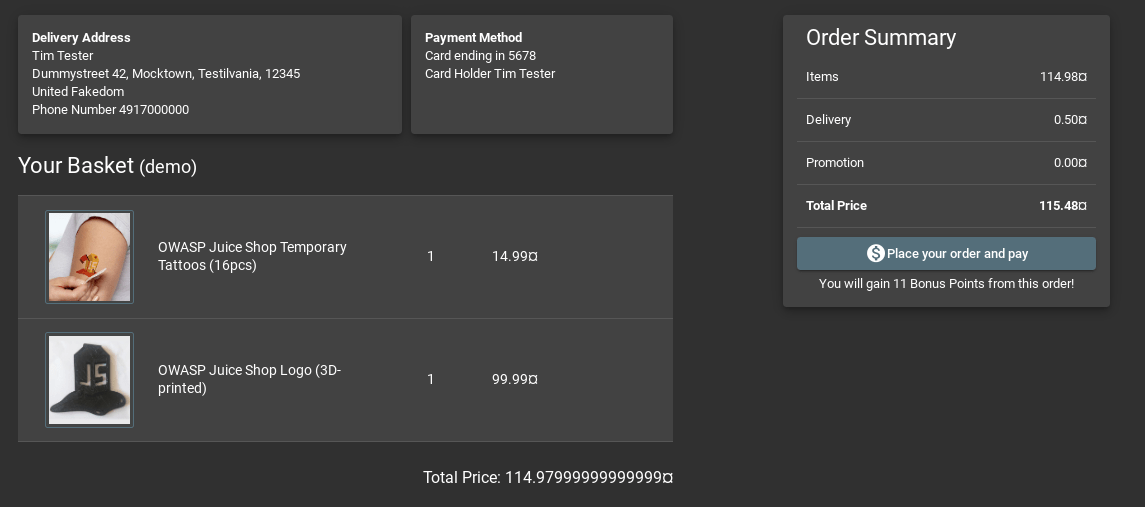Click the Total Price 115.48 value
Image resolution: width=1145 pixels, height=507 pixels.
(1062, 206)
